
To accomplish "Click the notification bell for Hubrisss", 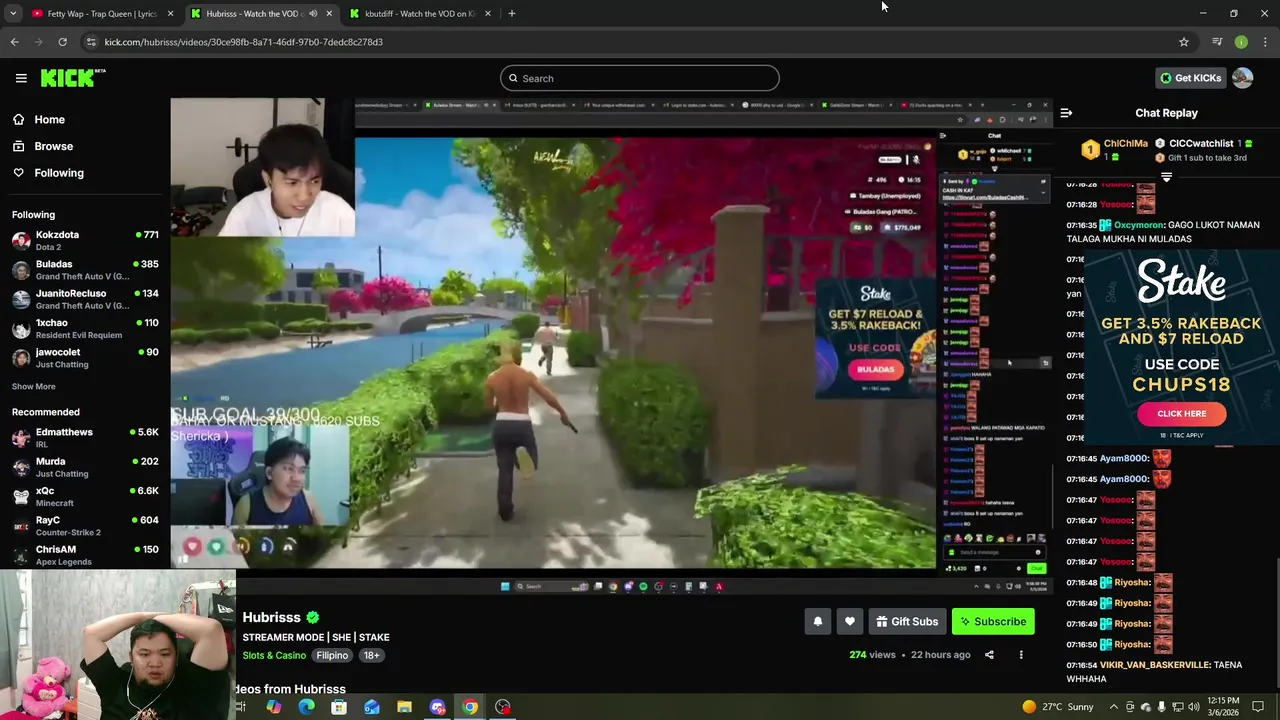I will pos(817,621).
